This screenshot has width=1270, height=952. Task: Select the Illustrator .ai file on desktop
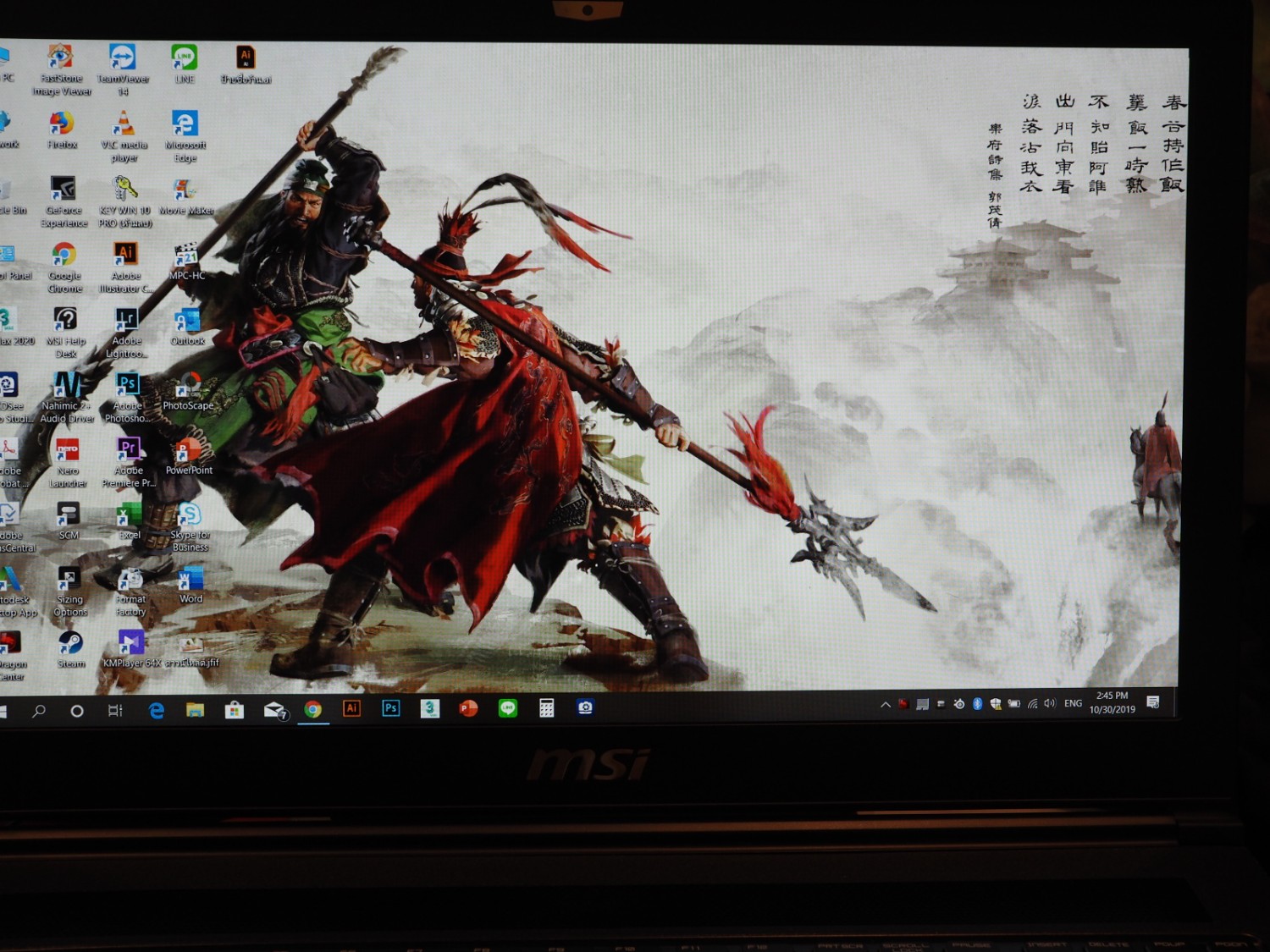[x=246, y=65]
